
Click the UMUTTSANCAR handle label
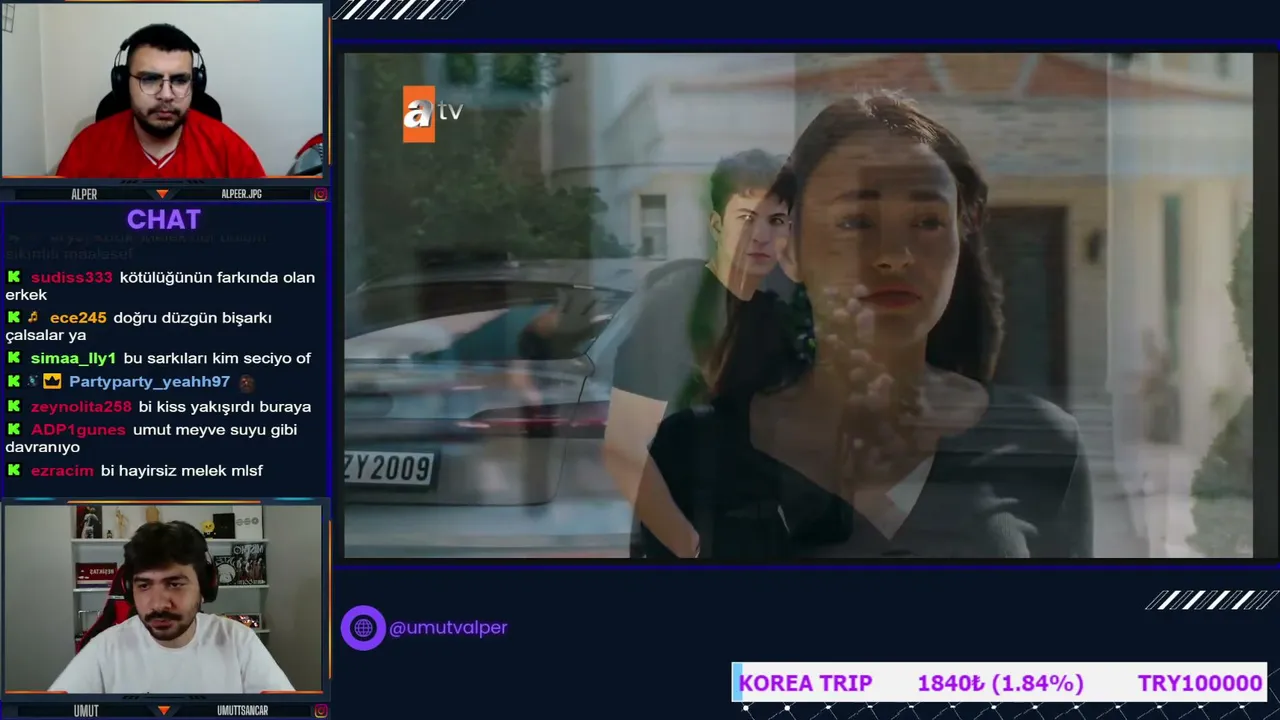click(x=242, y=711)
